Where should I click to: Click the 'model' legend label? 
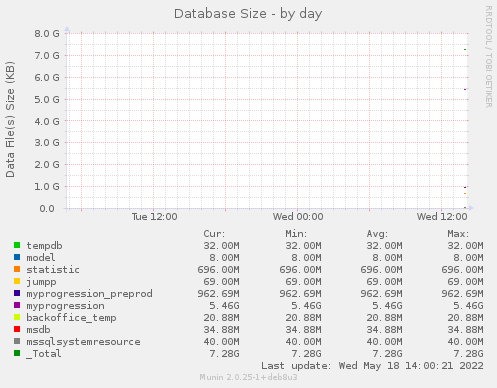click(41, 258)
